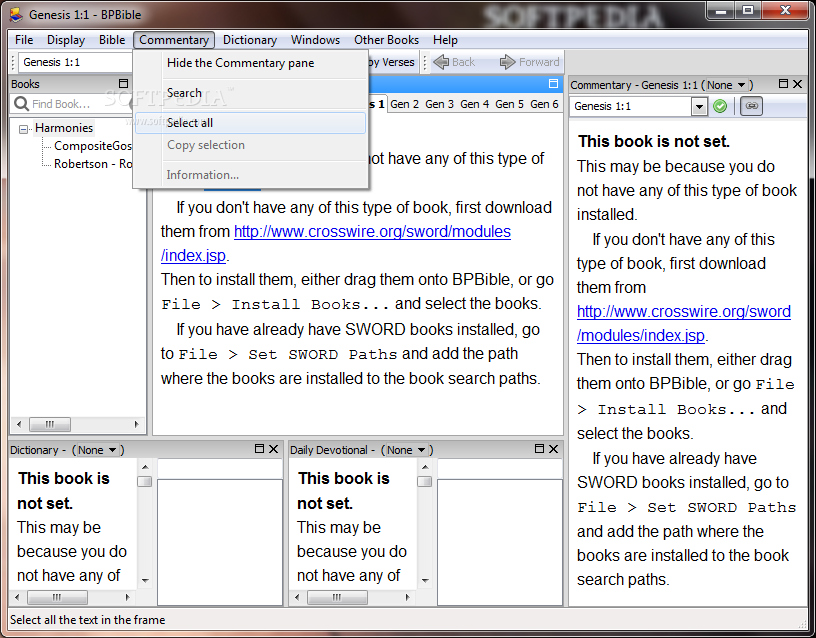Click Daily Devotional vertical scrollbar thumb
Image resolution: width=816 pixels, height=638 pixels.
[425, 481]
